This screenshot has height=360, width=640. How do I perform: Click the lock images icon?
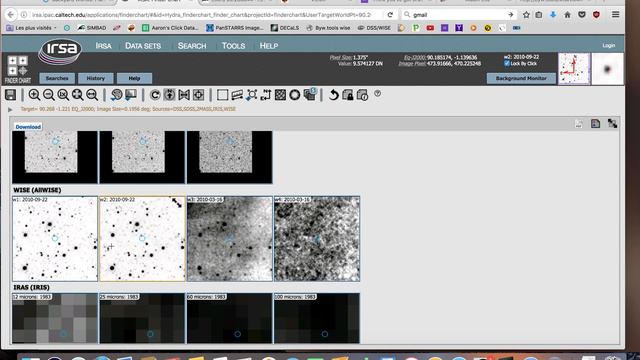(x=348, y=95)
